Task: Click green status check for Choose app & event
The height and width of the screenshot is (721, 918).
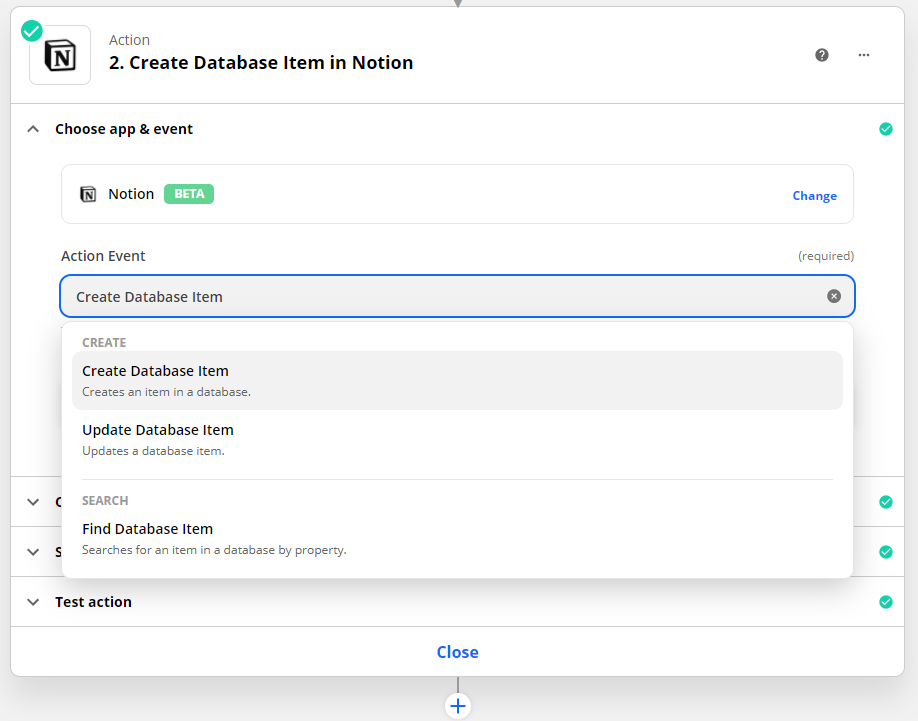Action: coord(885,129)
